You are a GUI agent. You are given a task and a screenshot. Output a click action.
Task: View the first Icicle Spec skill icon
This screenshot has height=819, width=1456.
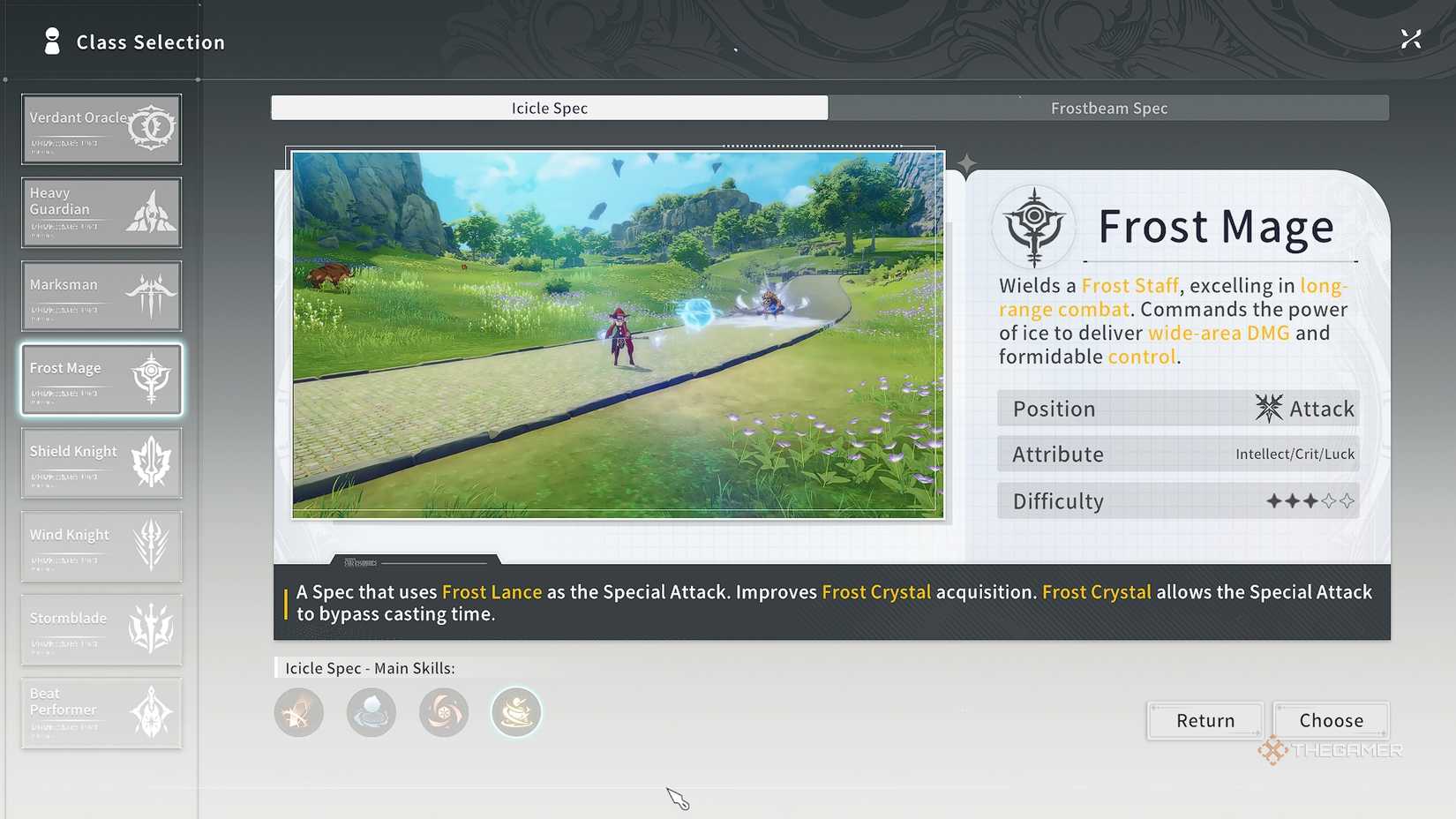[299, 712]
